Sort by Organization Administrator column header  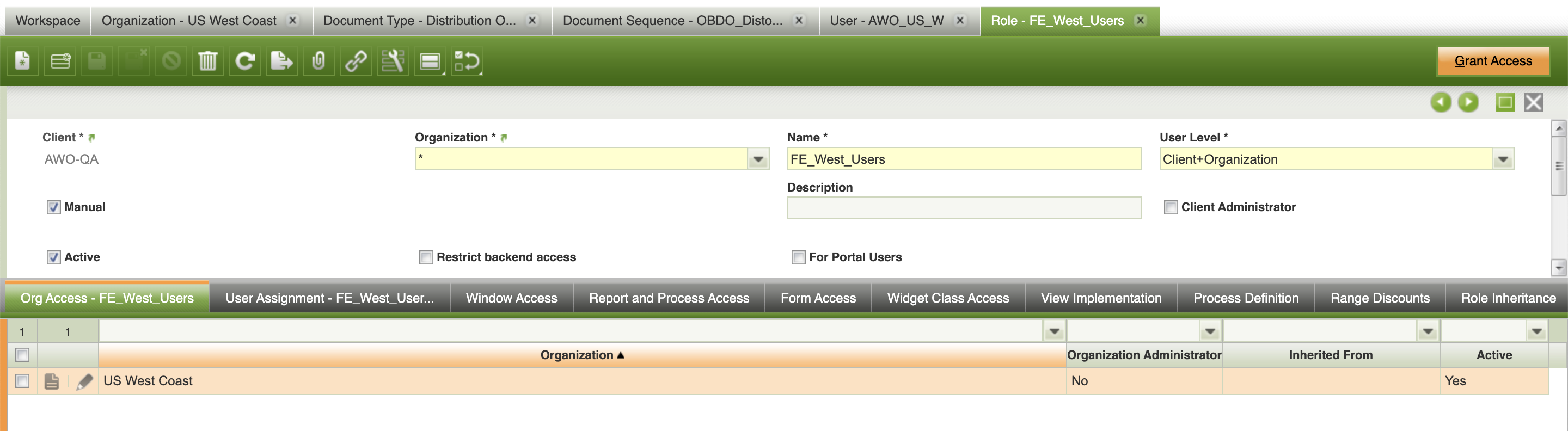[x=1144, y=355]
